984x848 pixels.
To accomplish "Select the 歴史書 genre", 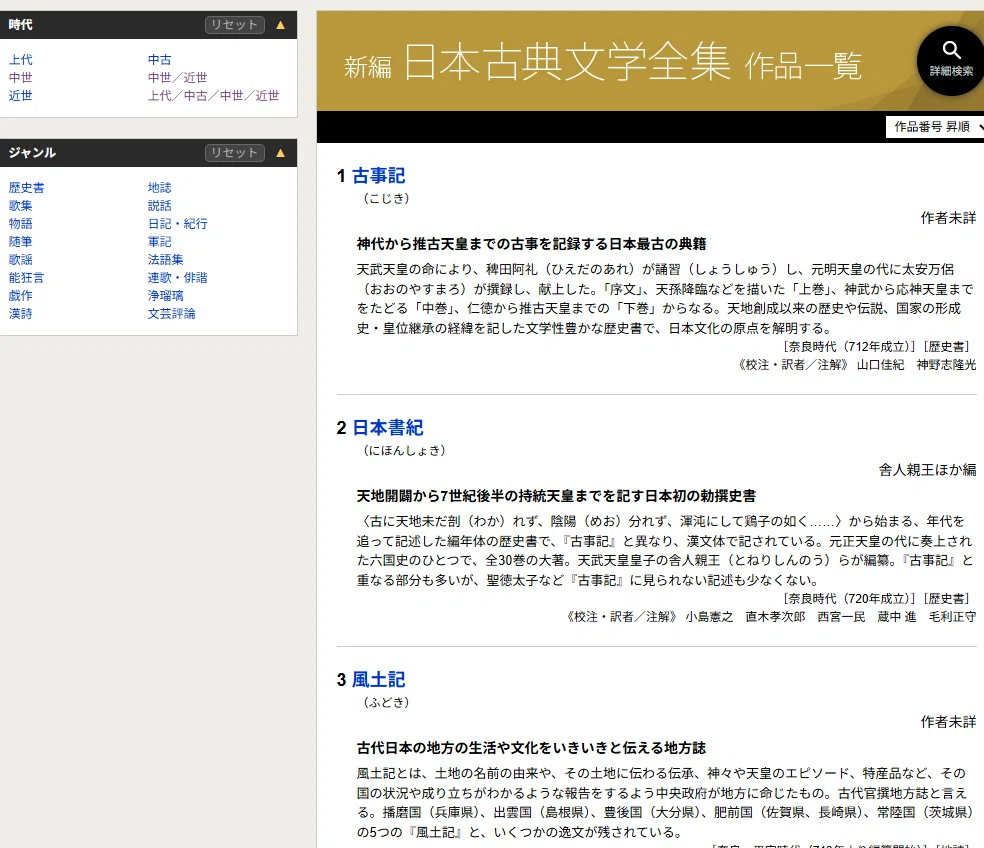I will click(x=26, y=188).
